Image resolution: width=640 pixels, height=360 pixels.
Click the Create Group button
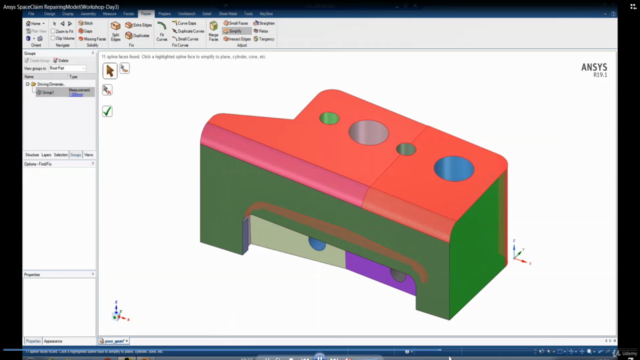tap(37, 60)
